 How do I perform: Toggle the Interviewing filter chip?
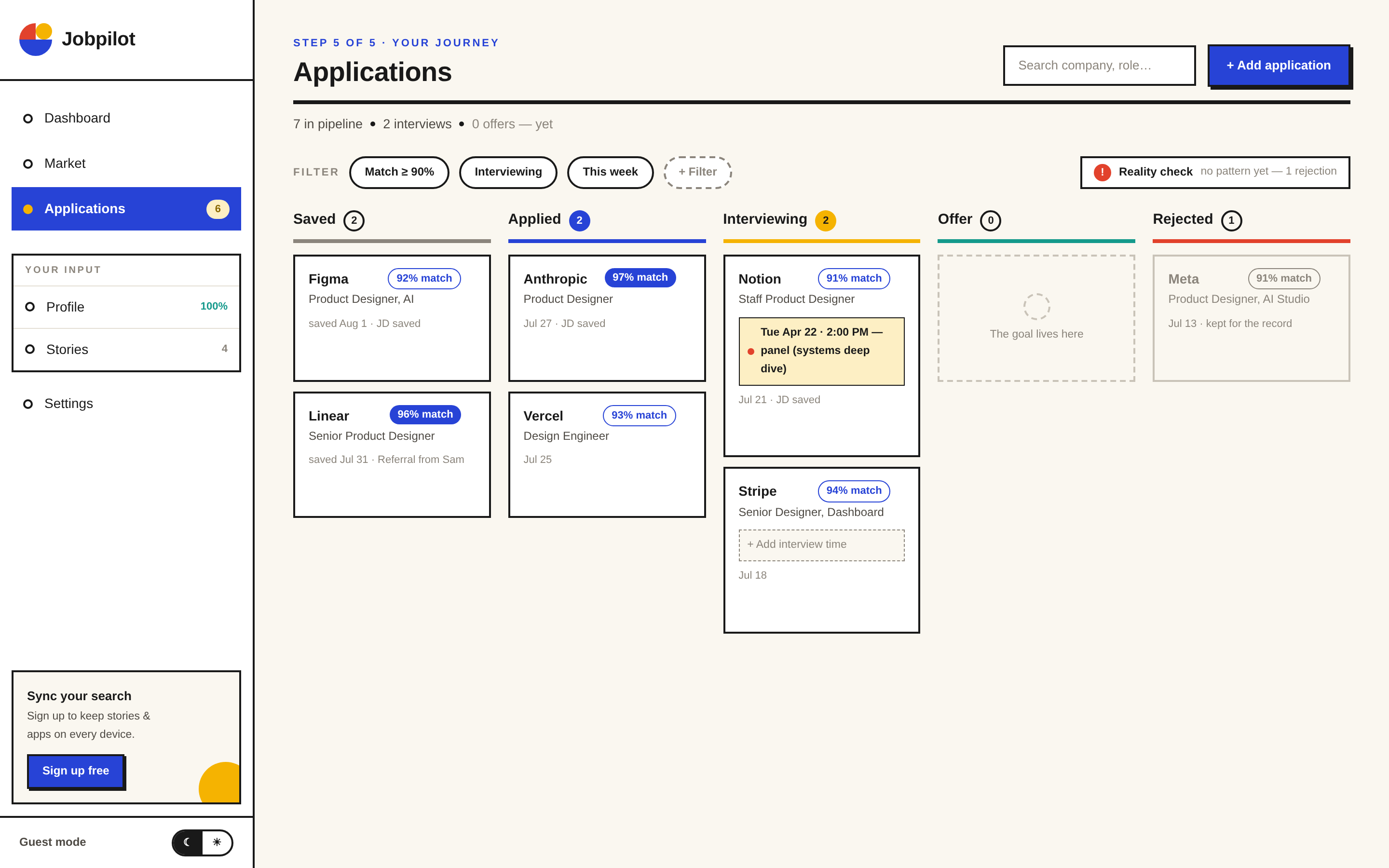(508, 172)
